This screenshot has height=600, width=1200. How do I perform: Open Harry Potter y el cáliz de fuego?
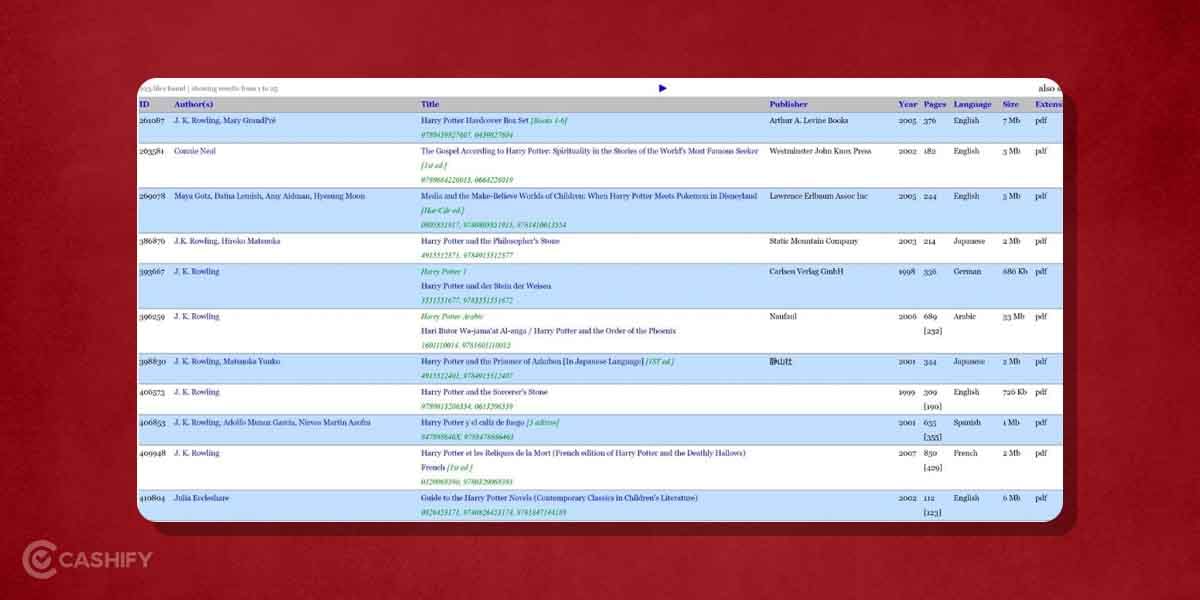472,422
